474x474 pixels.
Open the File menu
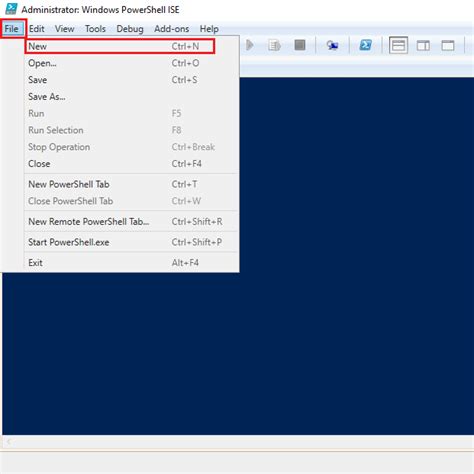pos(12,29)
